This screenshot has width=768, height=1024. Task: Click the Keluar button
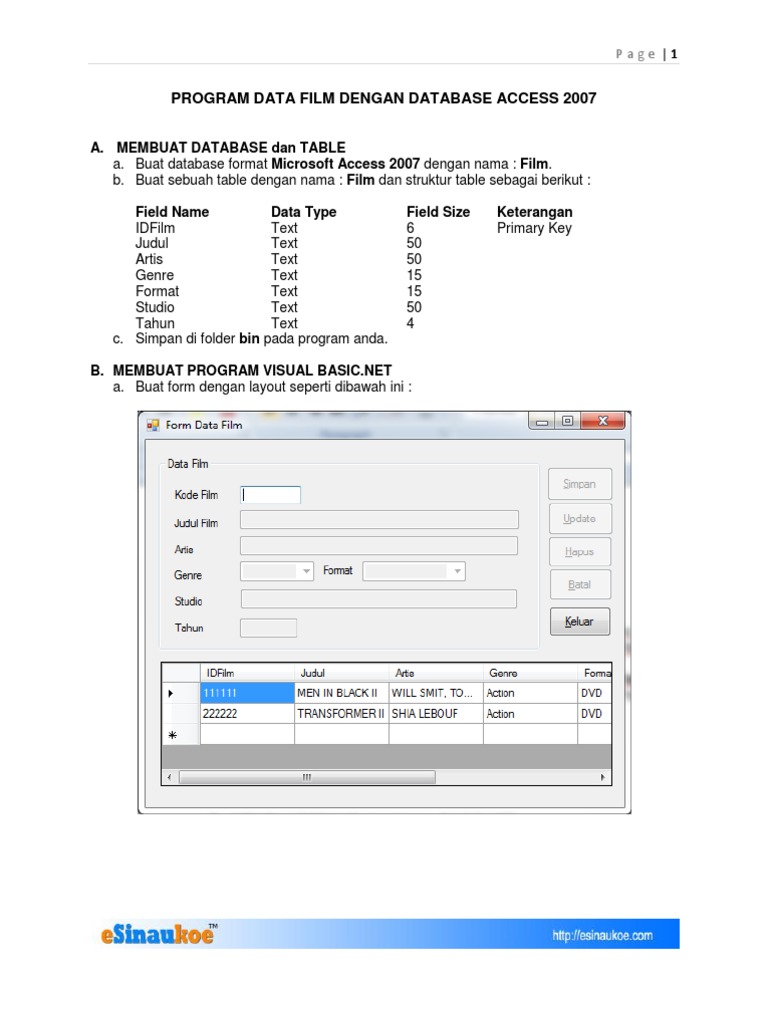click(580, 621)
